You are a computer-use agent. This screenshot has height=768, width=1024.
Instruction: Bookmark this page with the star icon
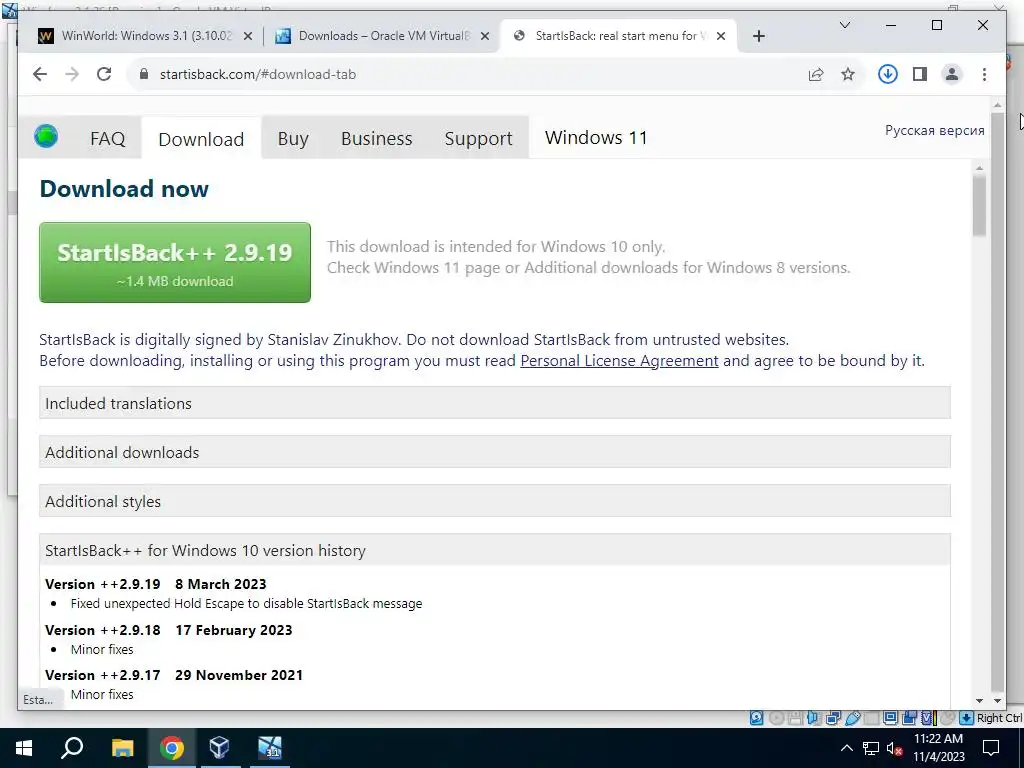pos(848,74)
